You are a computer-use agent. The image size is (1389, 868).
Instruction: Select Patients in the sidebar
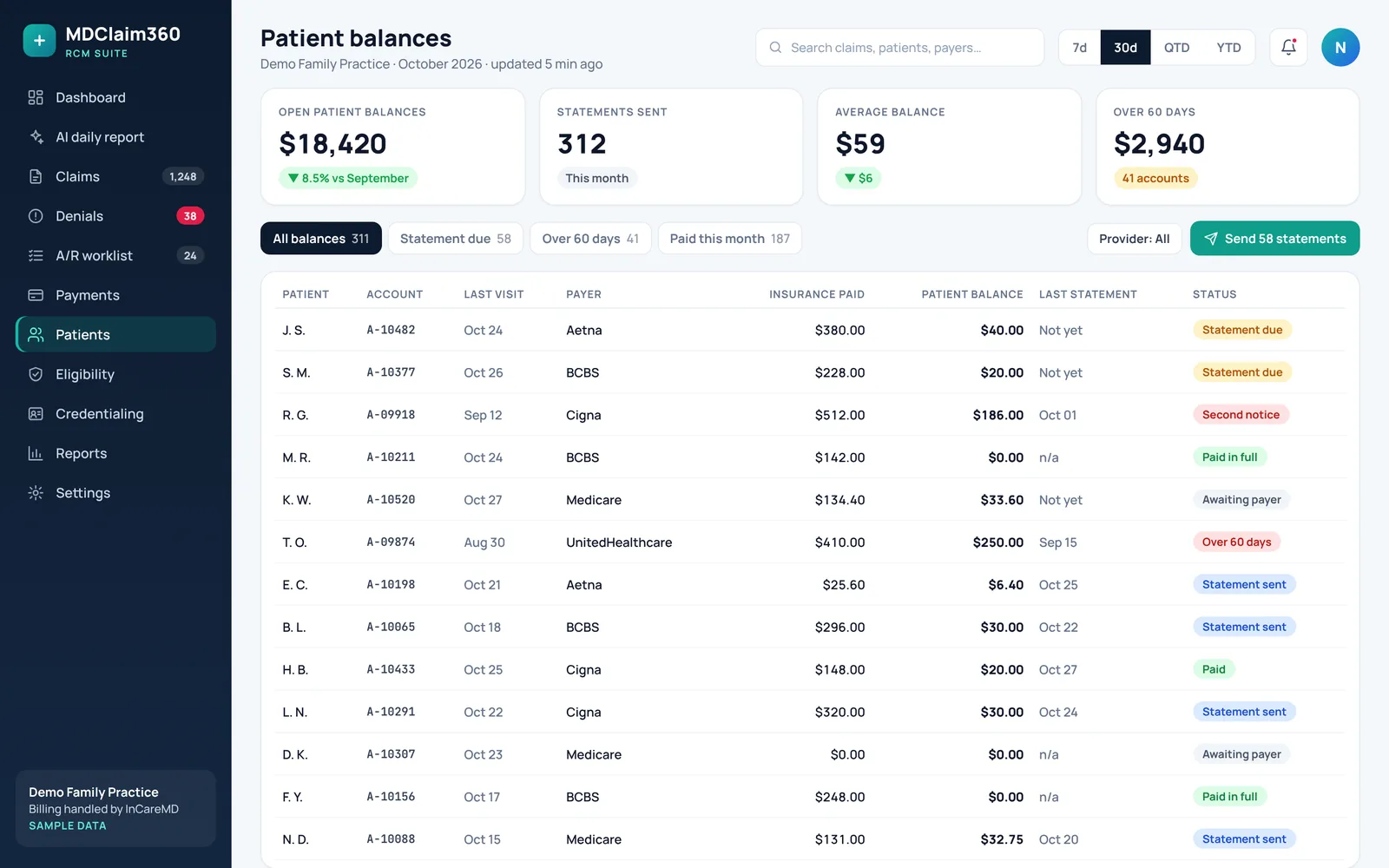pos(115,334)
